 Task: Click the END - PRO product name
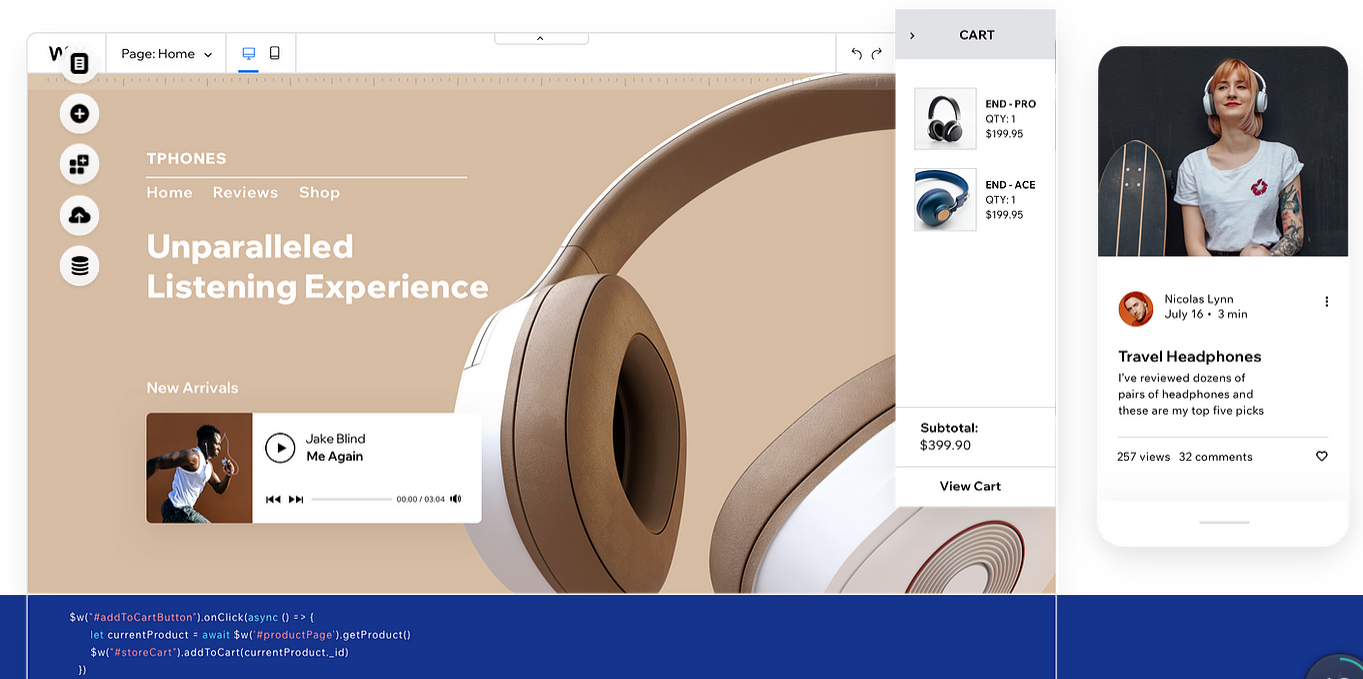click(1010, 104)
